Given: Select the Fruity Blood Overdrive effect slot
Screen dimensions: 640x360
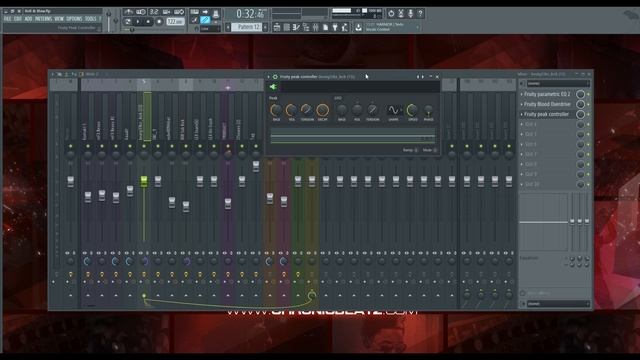Looking at the screenshot, I should pyautogui.click(x=547, y=104).
